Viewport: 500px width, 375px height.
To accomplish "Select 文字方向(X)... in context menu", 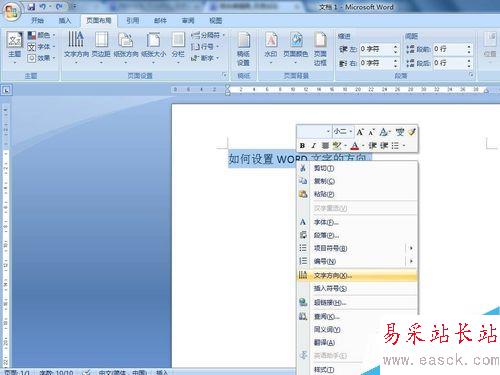I will [357, 275].
